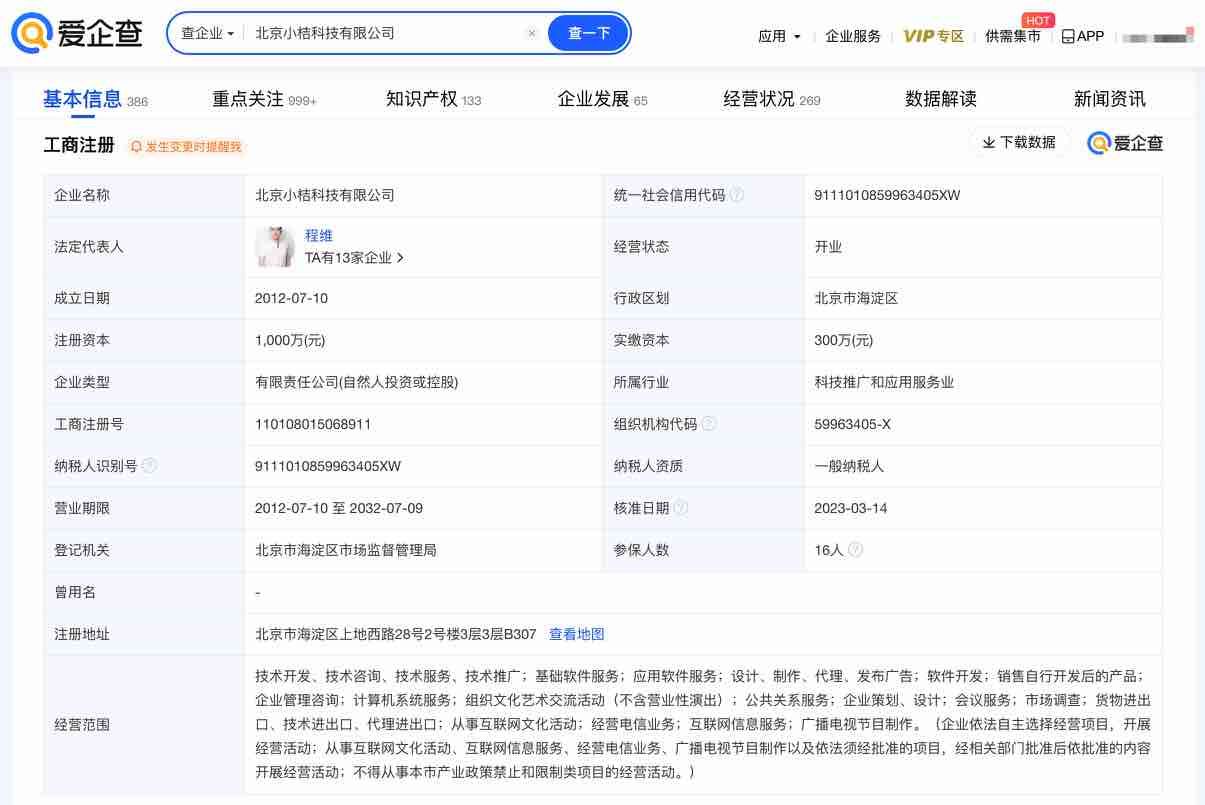The width and height of the screenshot is (1205, 805).
Task: Switch to the 重点关注 tab
Action: coord(264,99)
